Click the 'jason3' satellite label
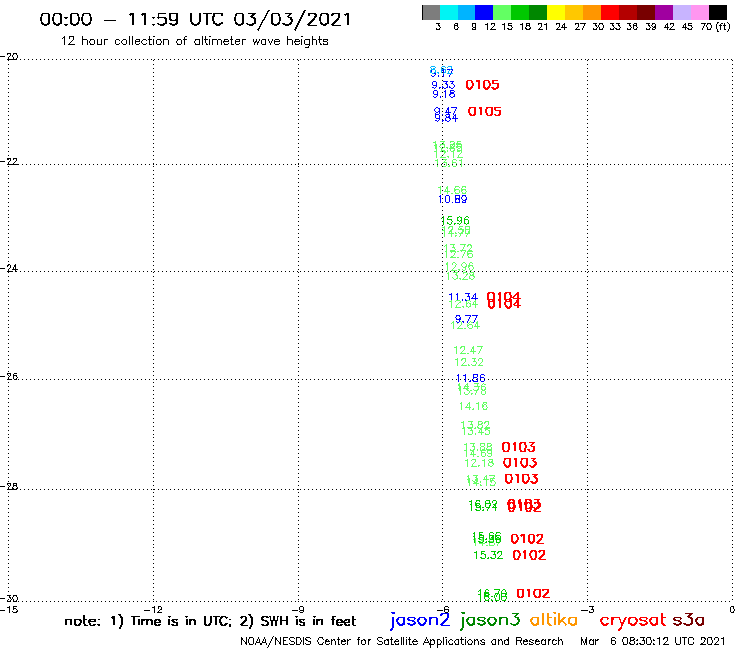 pos(490,620)
